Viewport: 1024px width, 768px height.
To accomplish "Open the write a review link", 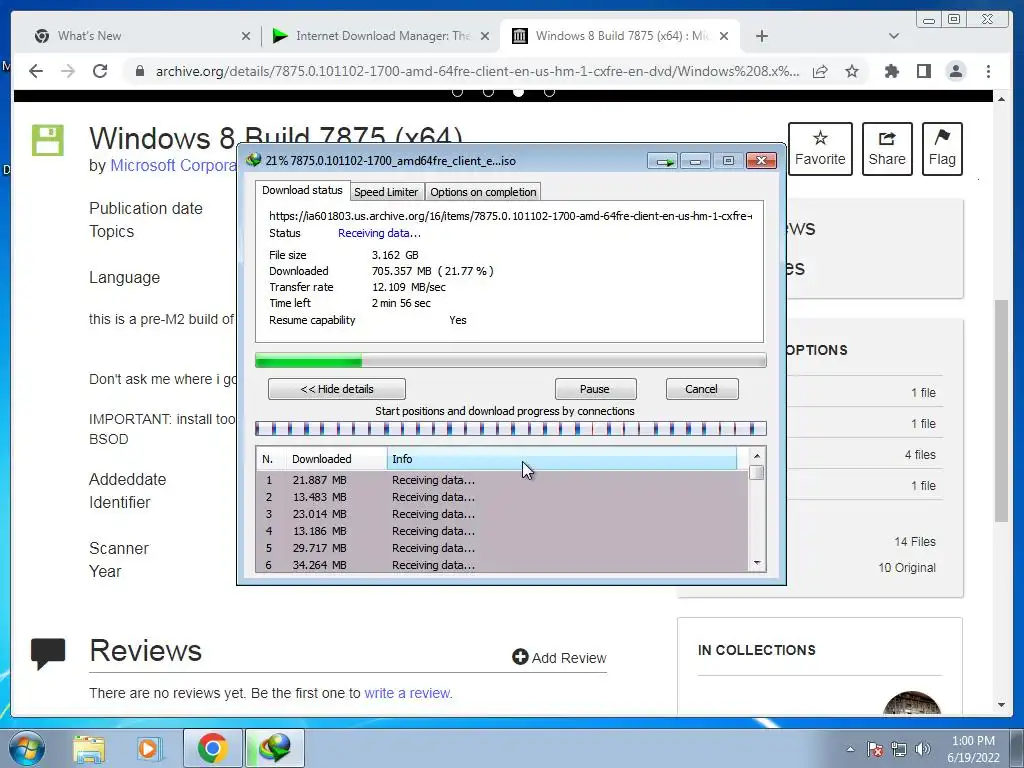I will coord(407,693).
